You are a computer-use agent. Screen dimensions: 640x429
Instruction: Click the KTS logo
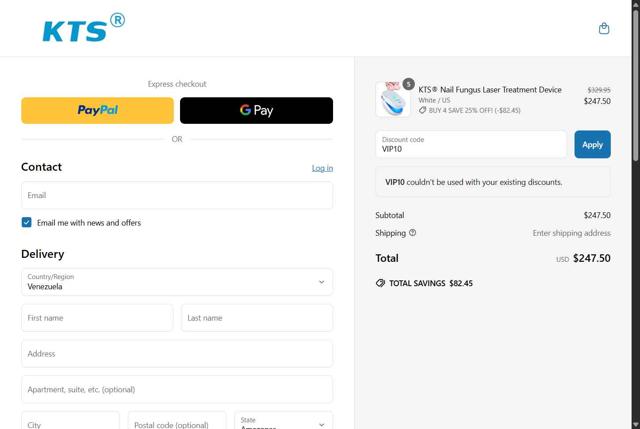pyautogui.click(x=84, y=28)
